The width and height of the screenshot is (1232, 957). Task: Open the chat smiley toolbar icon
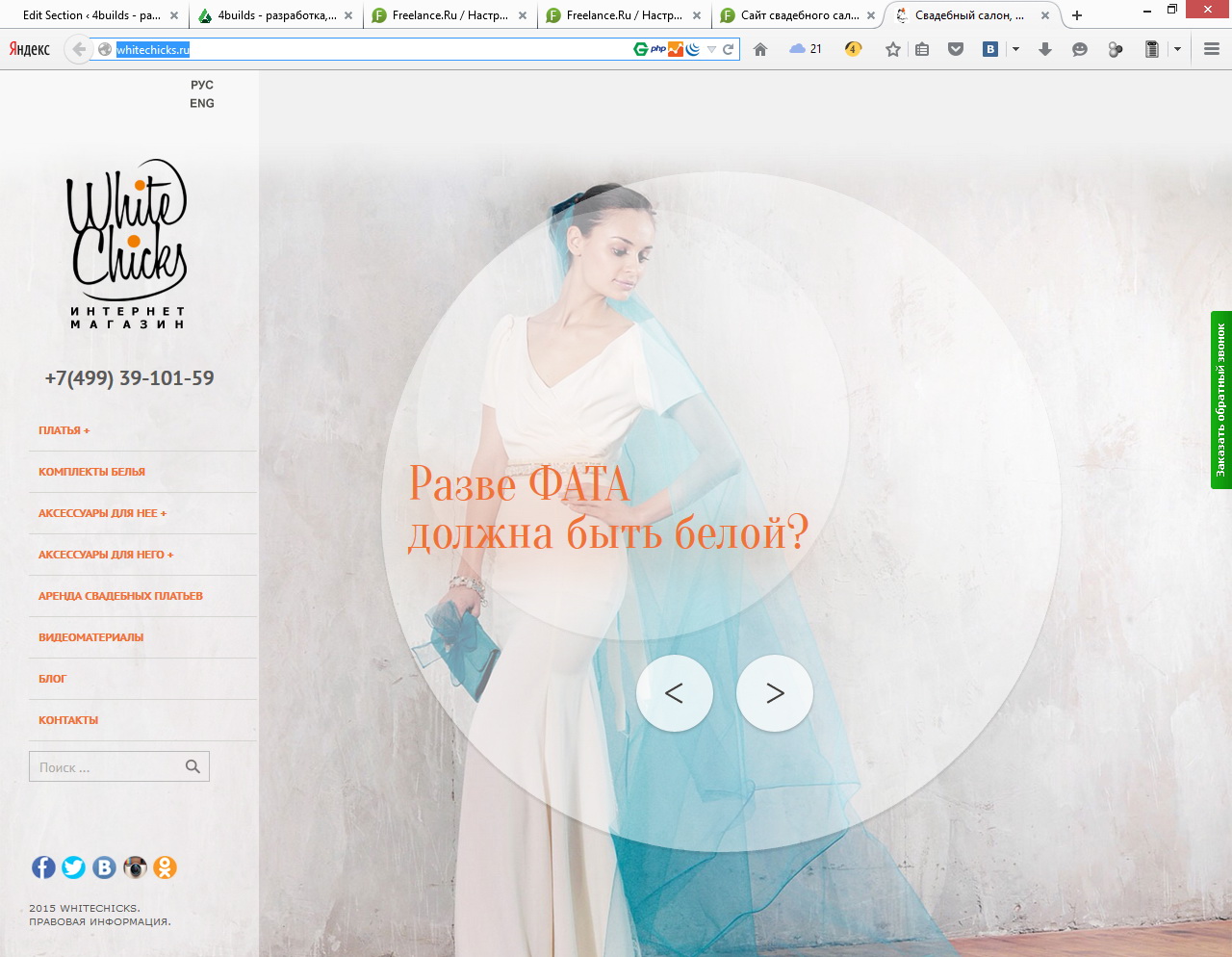[1079, 49]
